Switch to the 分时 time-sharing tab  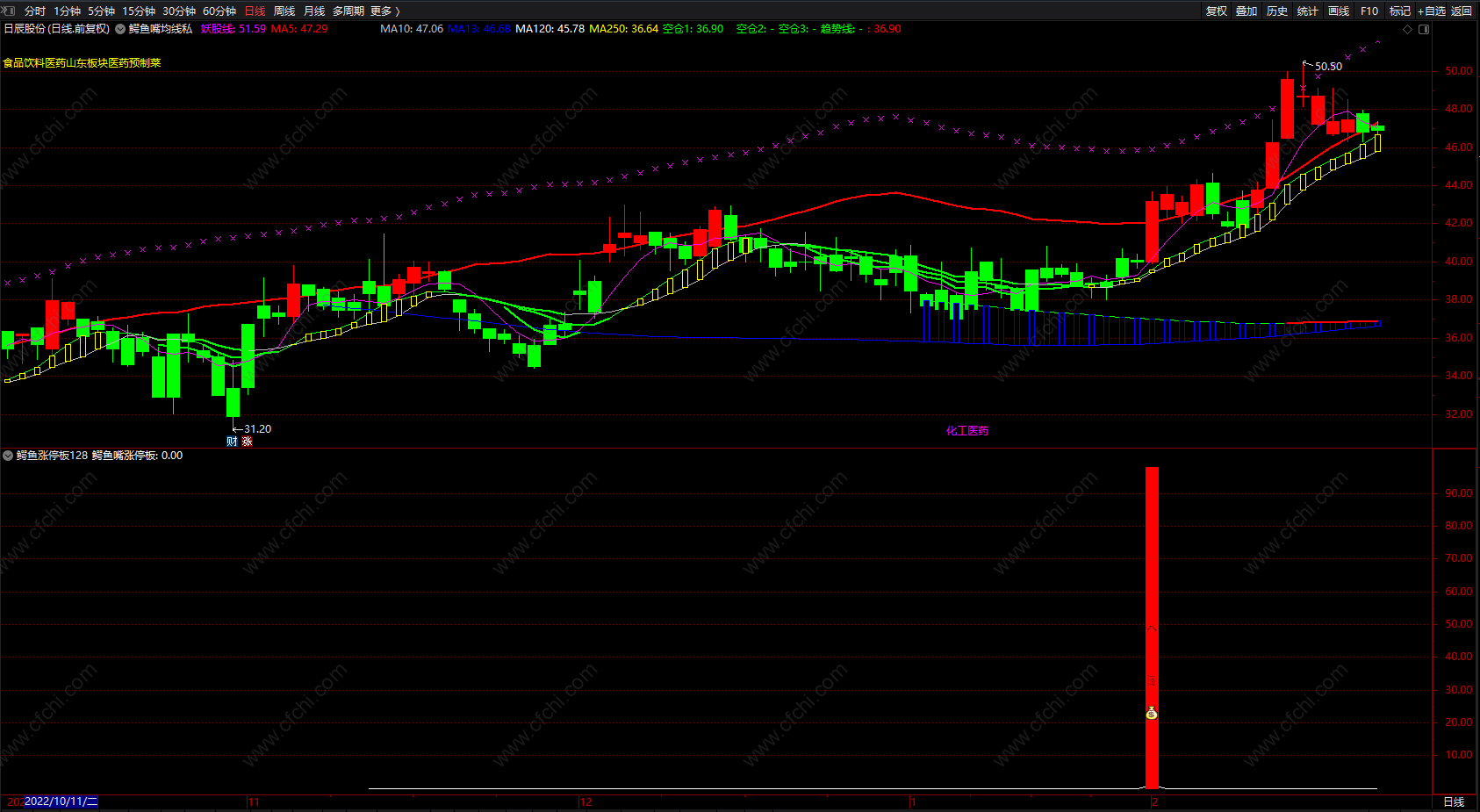(x=35, y=11)
